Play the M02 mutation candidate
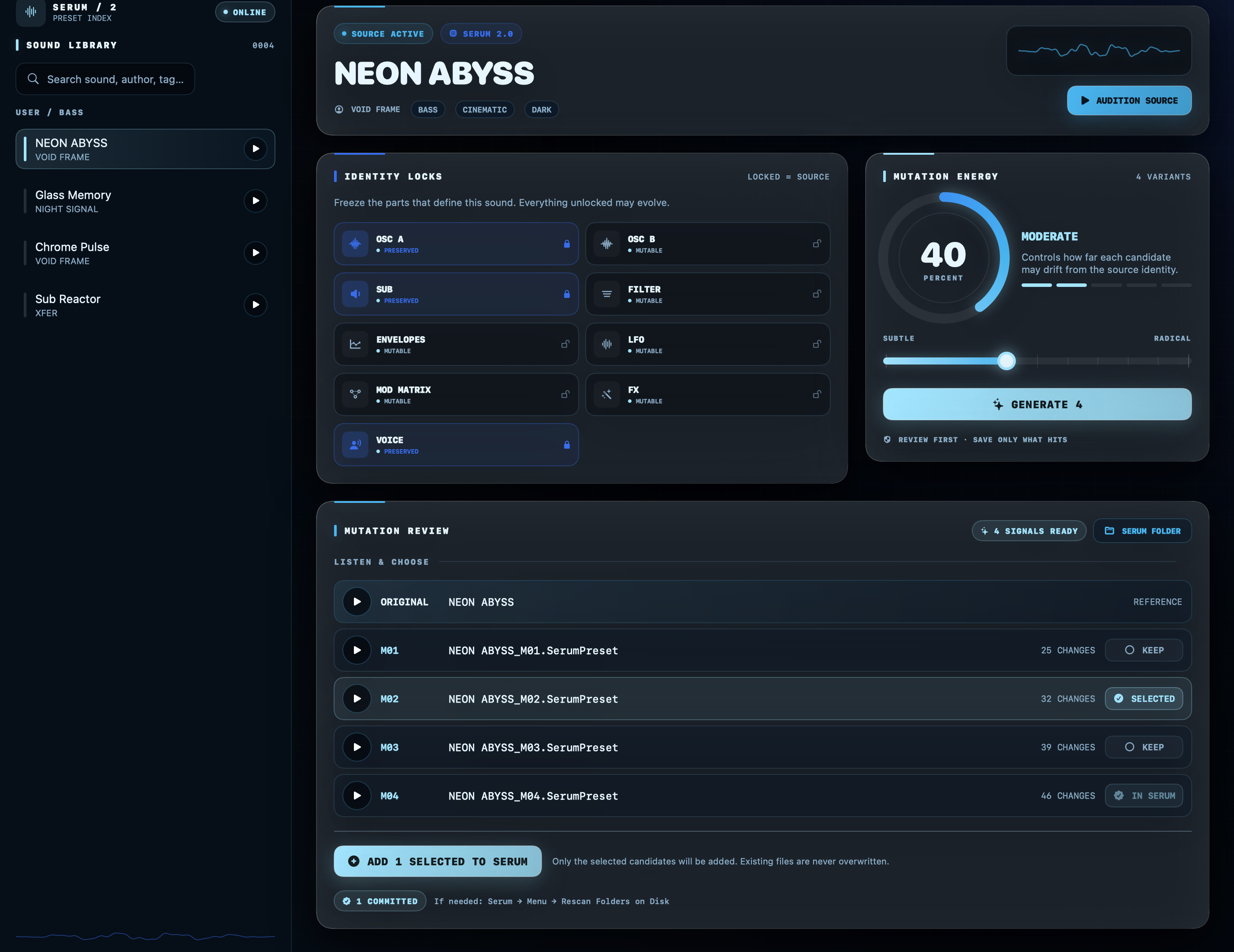Viewport: 1234px width, 952px height. coord(357,699)
